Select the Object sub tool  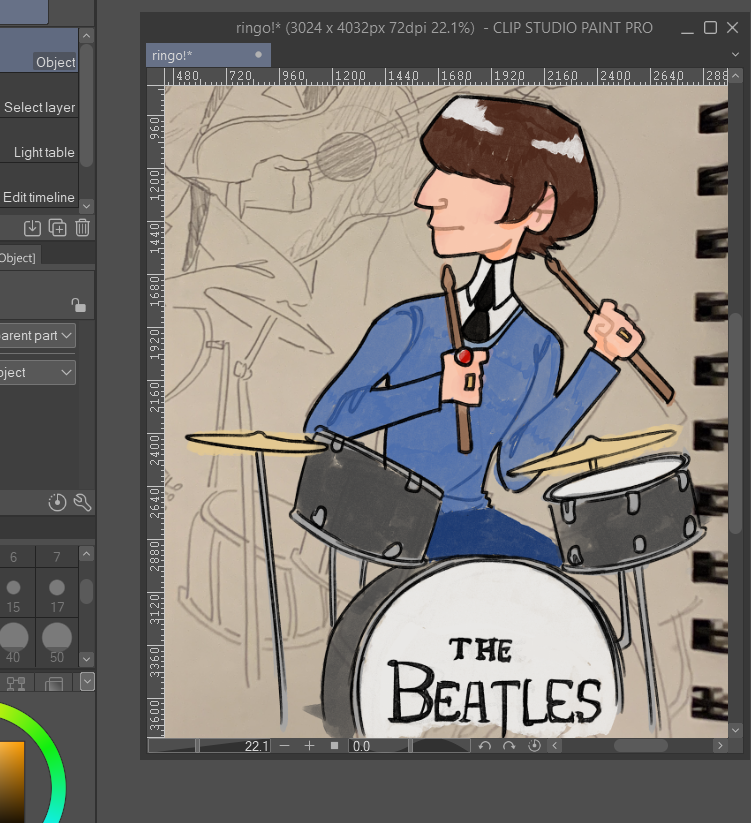(x=39, y=50)
